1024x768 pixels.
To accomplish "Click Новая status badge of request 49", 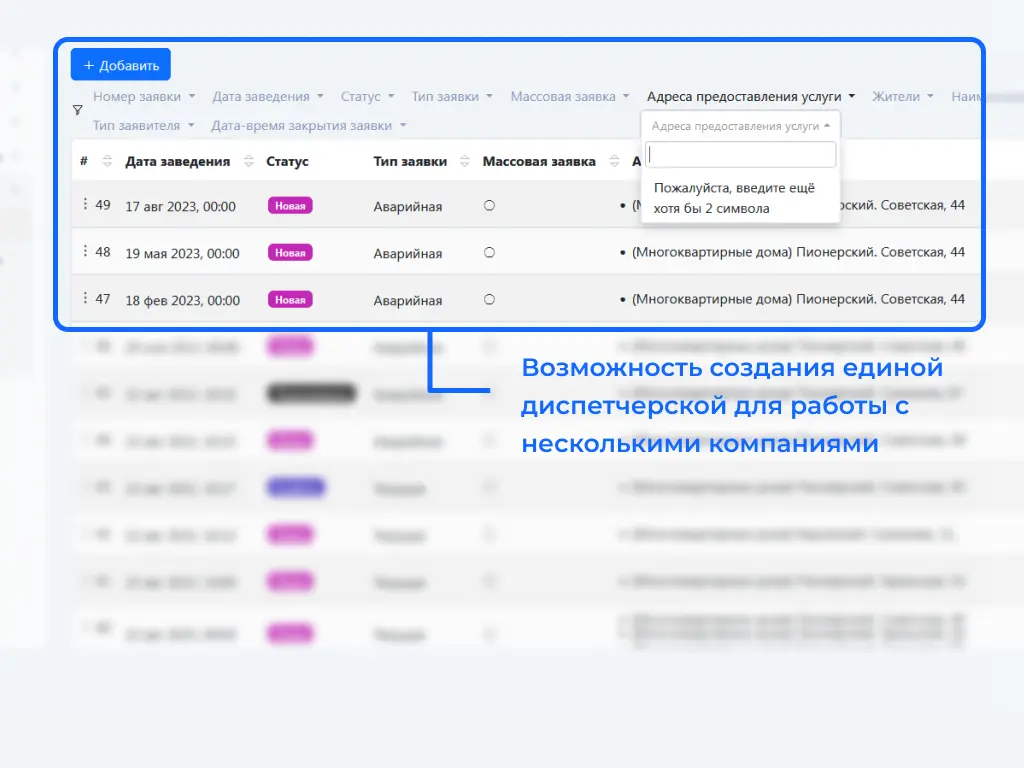I will pos(290,206).
